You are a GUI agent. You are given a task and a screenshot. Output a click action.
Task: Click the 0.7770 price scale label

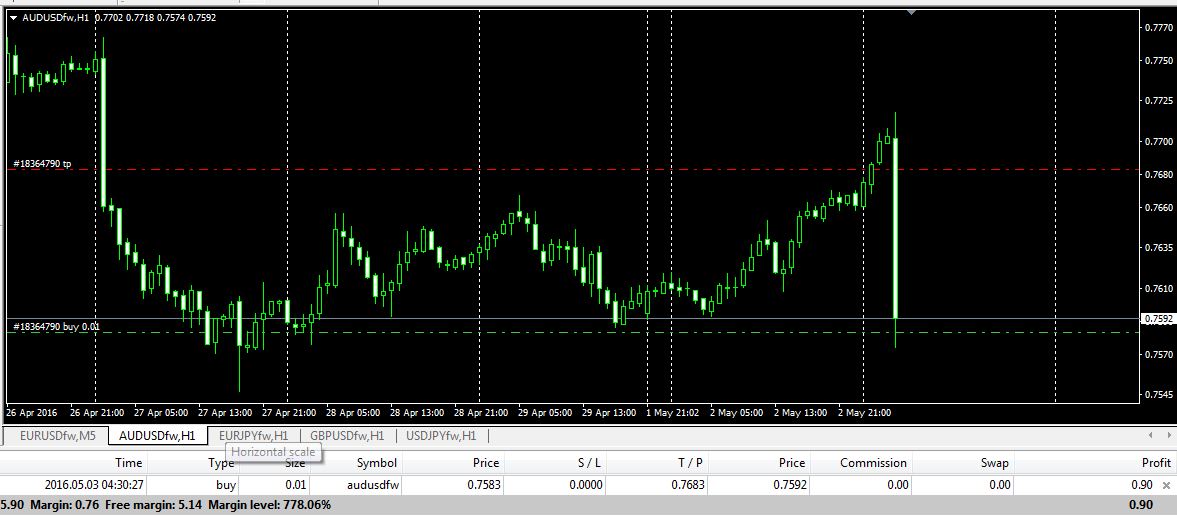(x=1159, y=28)
